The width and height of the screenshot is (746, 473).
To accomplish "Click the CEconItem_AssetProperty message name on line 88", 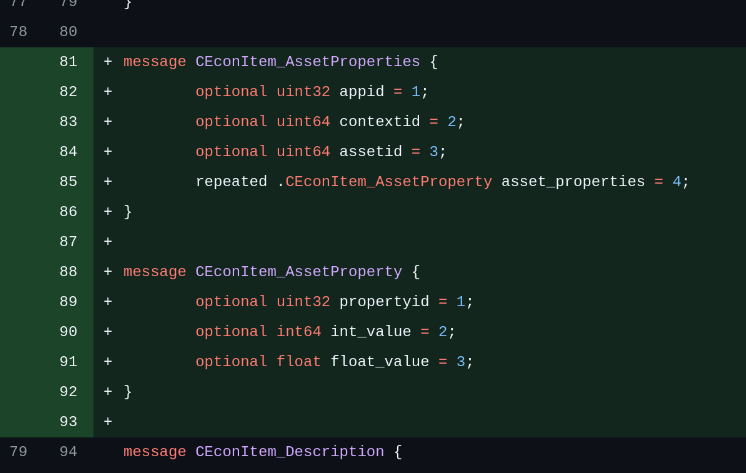I will [x=298, y=272].
